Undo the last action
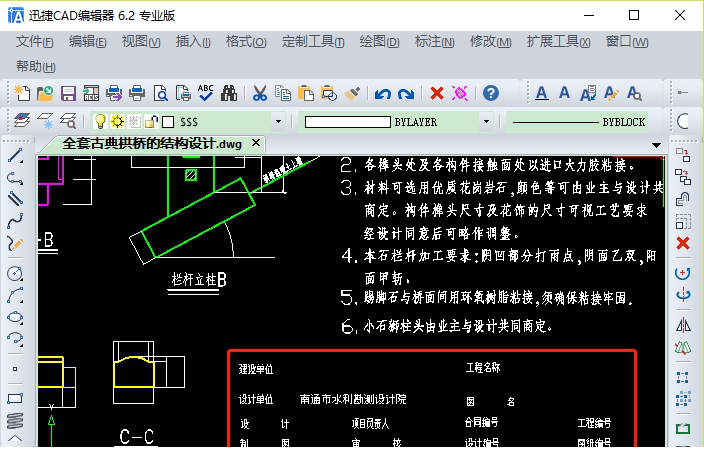Viewport: 704px width, 464px height. [x=383, y=93]
